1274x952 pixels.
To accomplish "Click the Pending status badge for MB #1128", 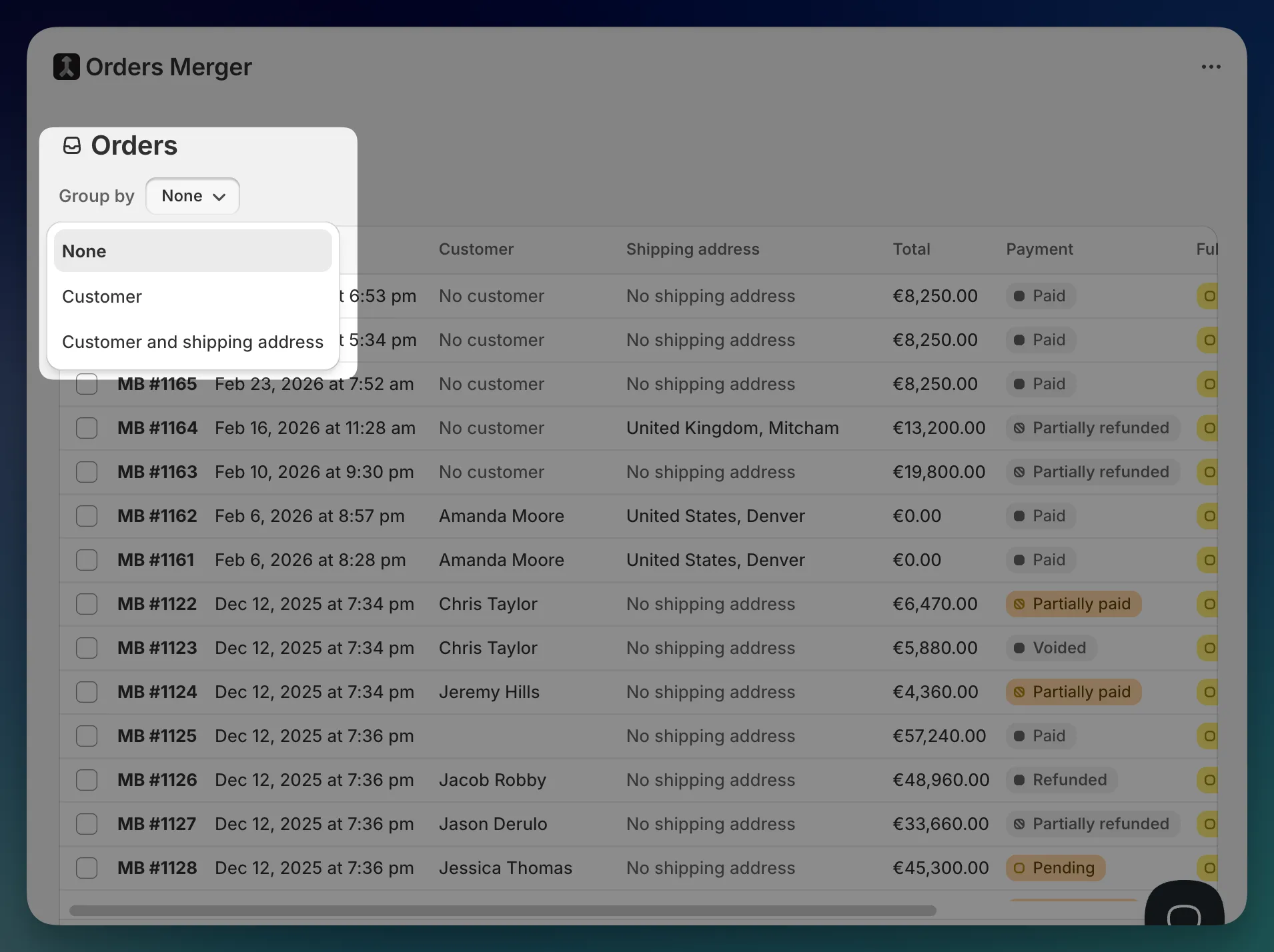I will click(1055, 868).
